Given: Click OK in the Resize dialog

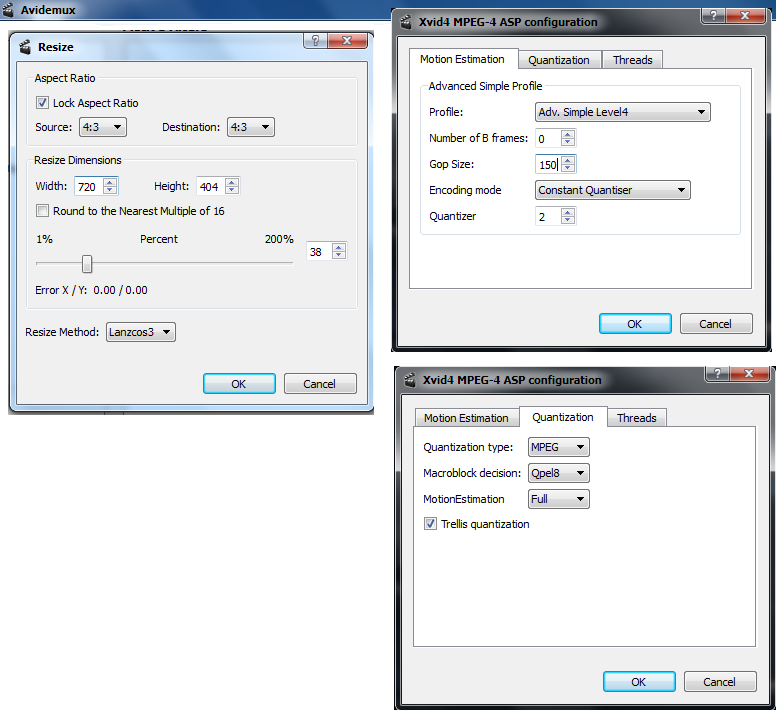Looking at the screenshot, I should [x=239, y=384].
